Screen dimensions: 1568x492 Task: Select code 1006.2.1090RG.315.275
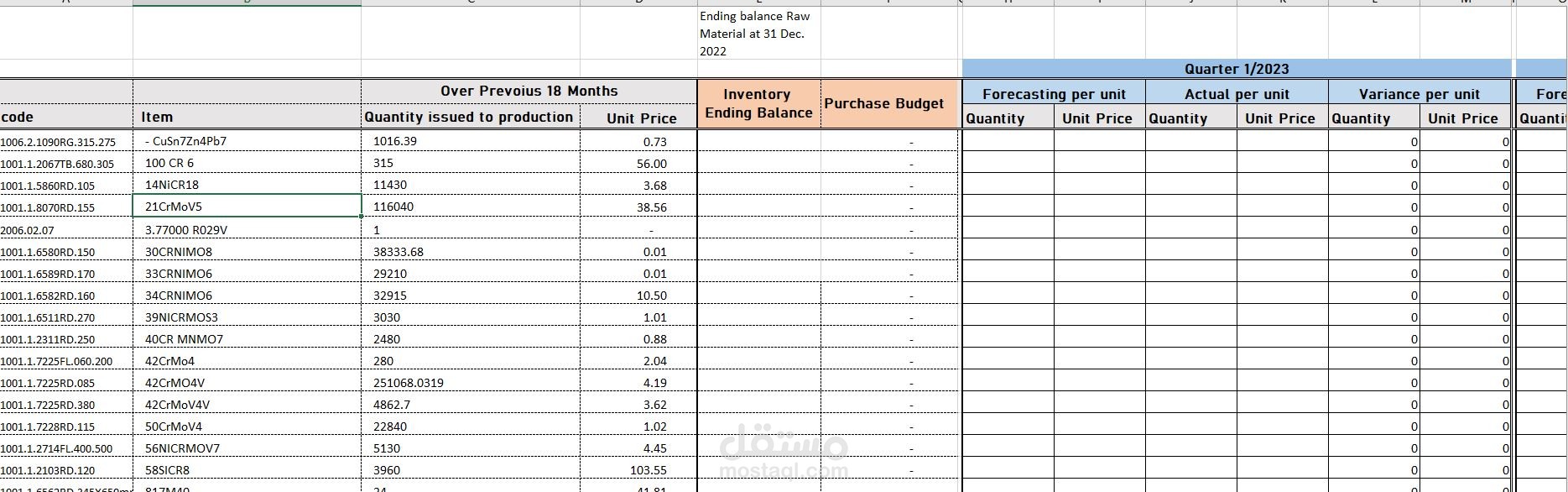(66, 141)
